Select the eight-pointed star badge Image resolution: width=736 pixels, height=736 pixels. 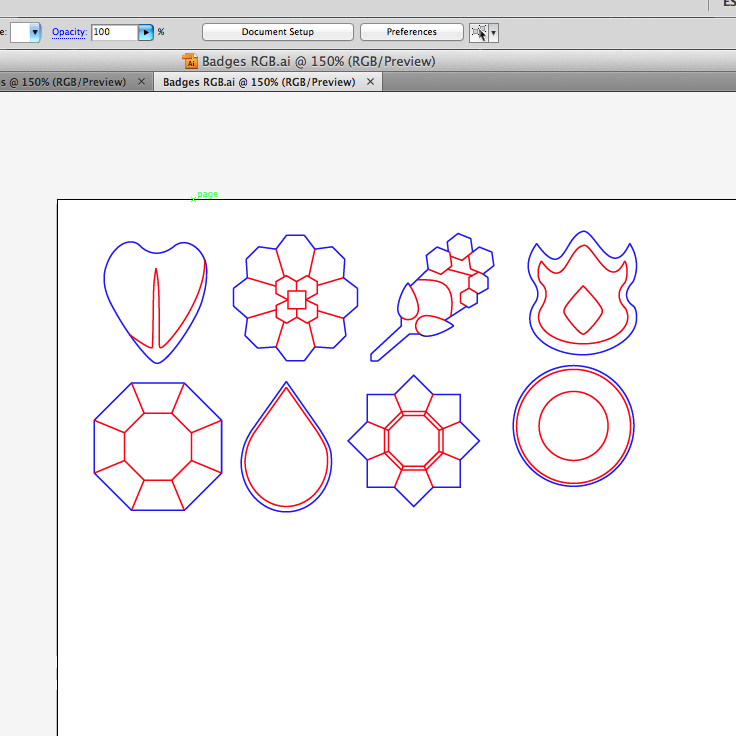tap(414, 441)
